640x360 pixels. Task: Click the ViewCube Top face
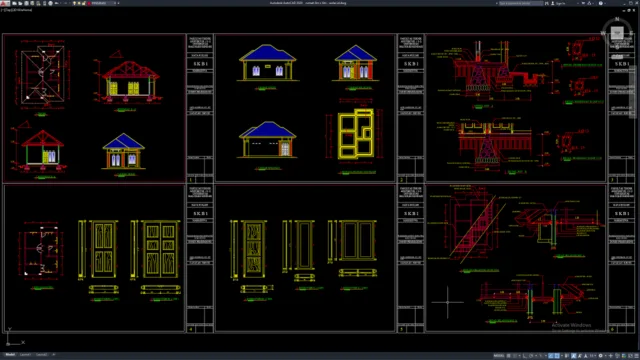[x=617, y=32]
